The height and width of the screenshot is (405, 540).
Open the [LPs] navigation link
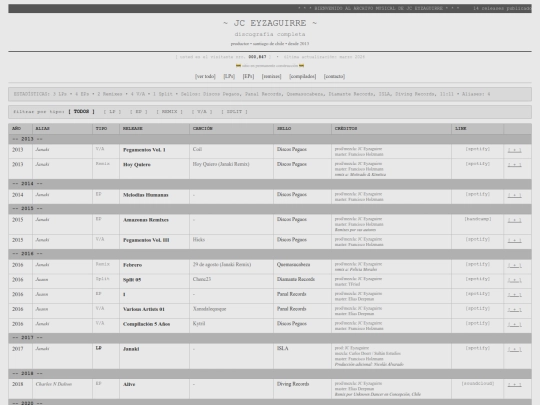tap(229, 76)
